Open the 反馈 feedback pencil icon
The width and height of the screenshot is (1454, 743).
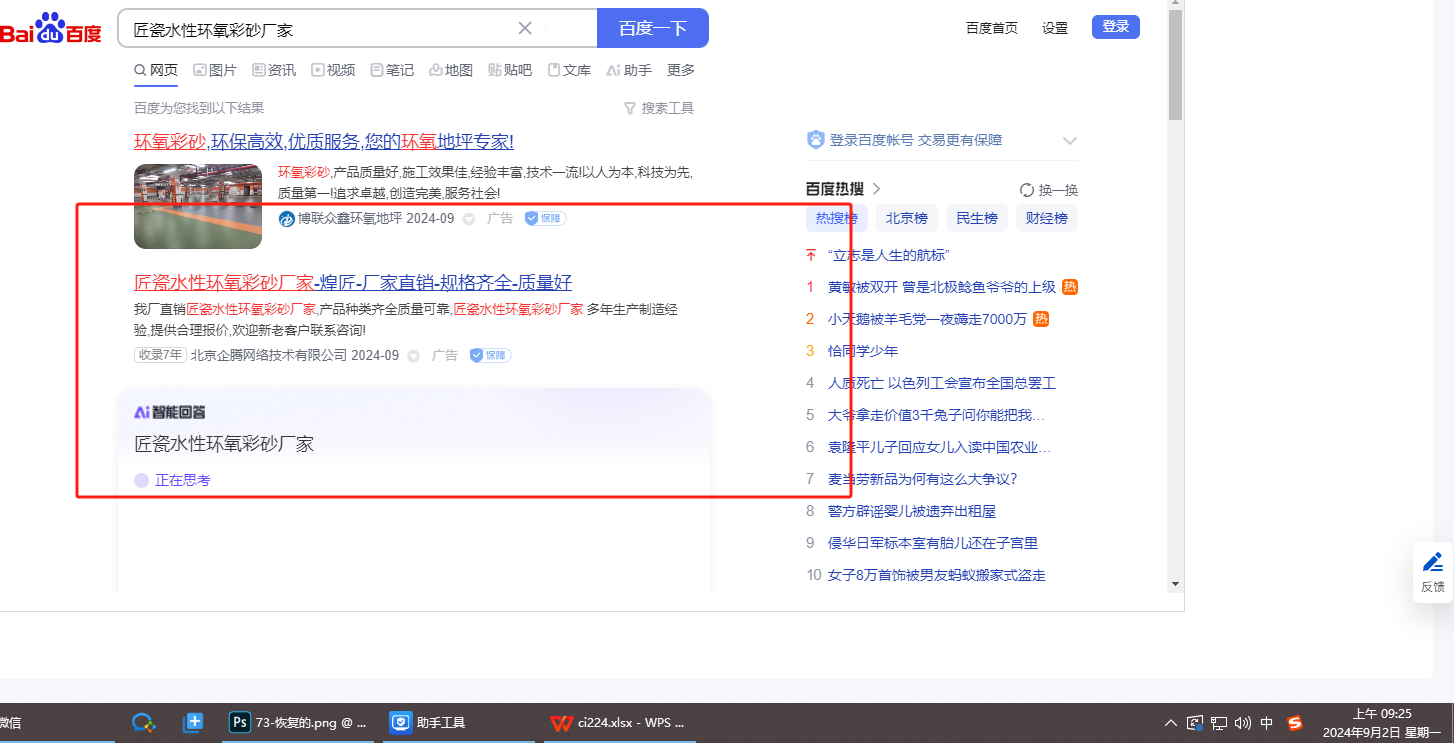tap(1433, 562)
